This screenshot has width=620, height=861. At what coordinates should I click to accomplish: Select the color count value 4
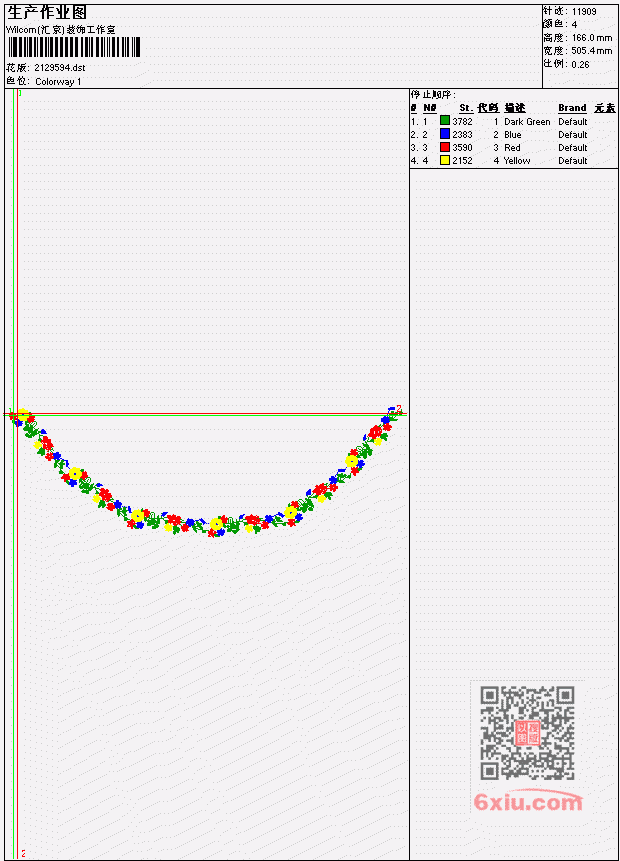574,25
